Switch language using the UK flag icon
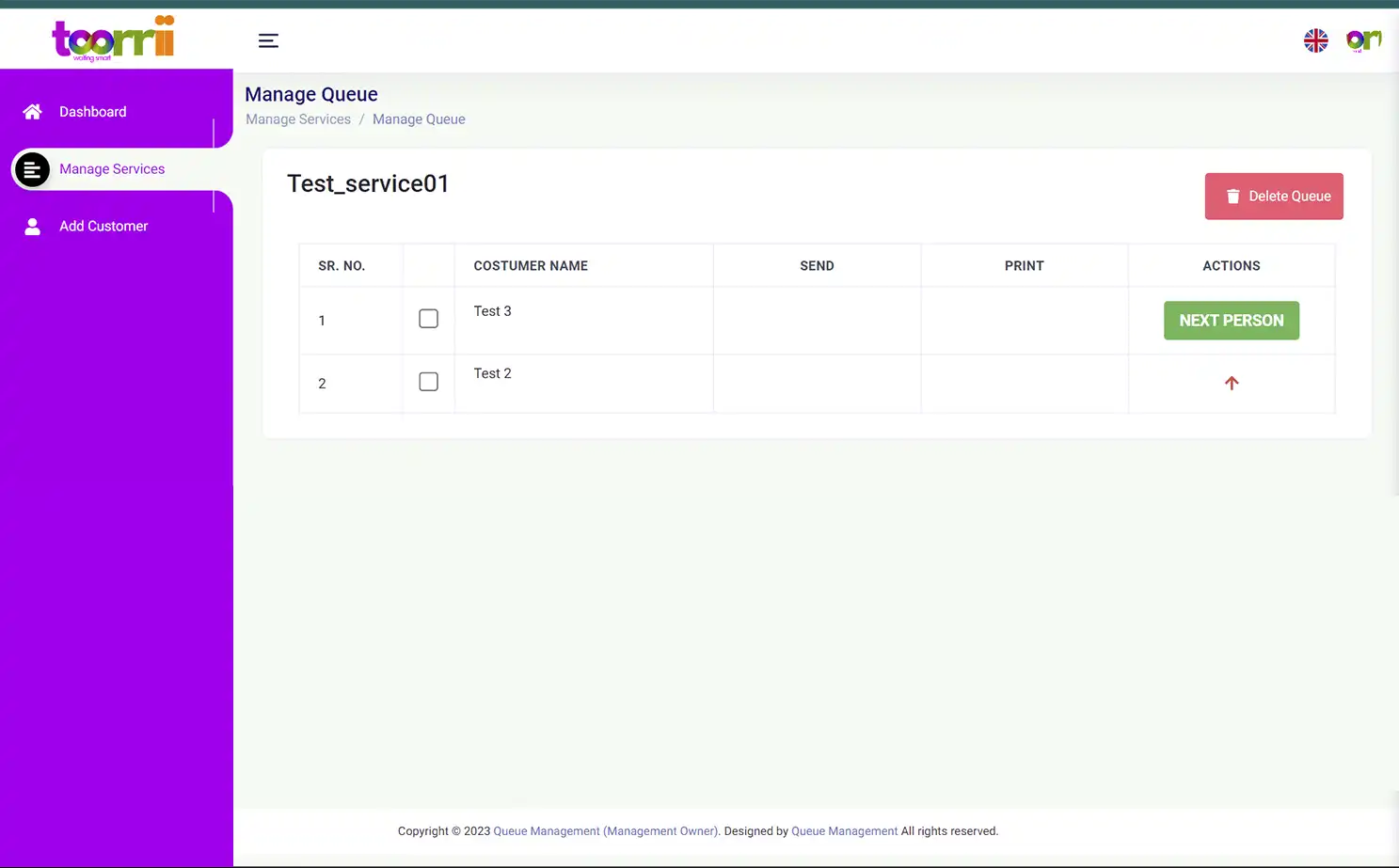The height and width of the screenshot is (868, 1399). click(1315, 40)
